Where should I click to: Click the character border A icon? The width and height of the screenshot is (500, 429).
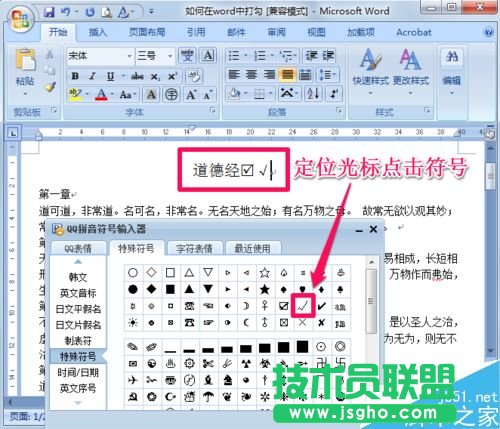208,56
